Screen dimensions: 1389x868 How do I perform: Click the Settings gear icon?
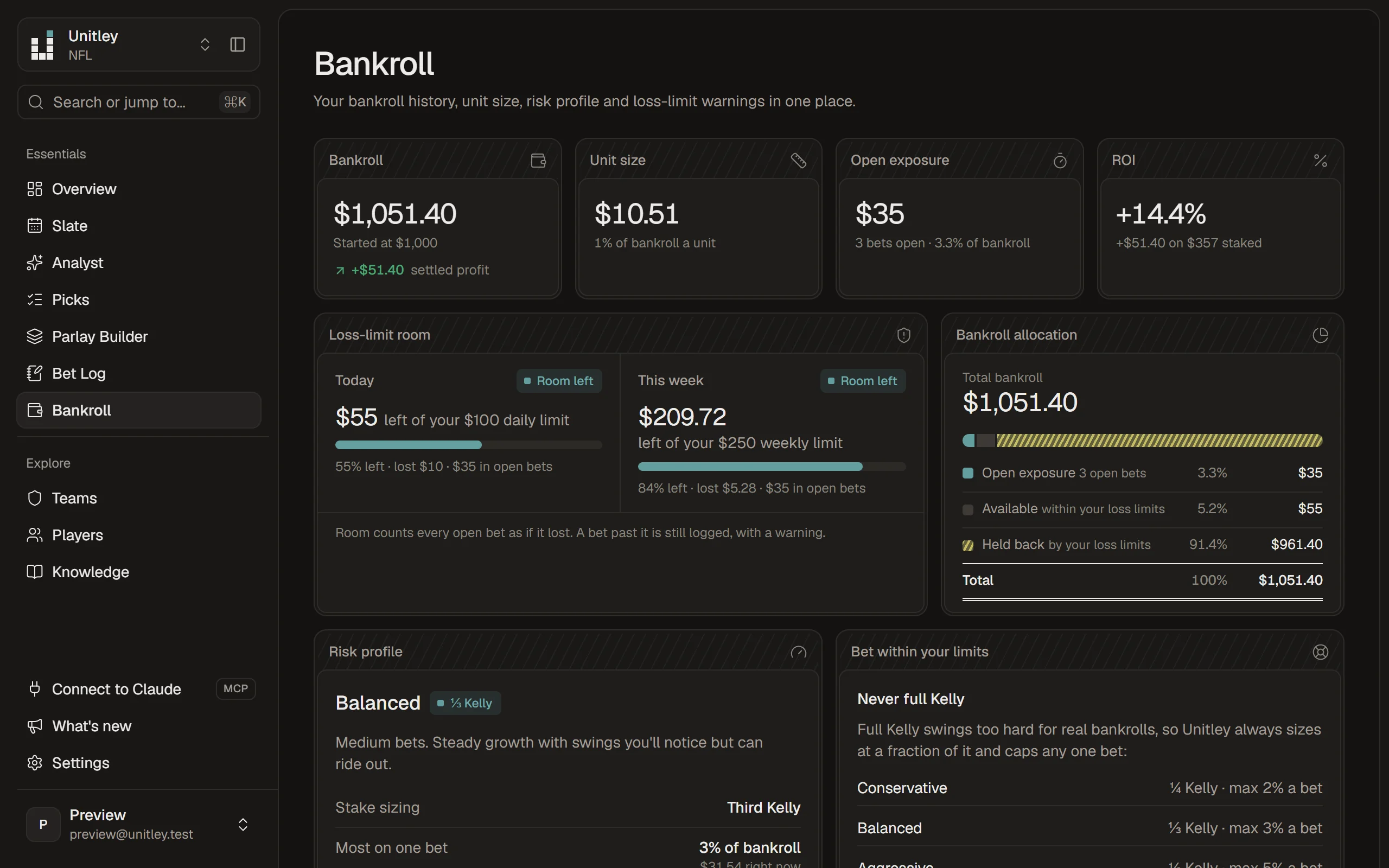[x=34, y=763]
